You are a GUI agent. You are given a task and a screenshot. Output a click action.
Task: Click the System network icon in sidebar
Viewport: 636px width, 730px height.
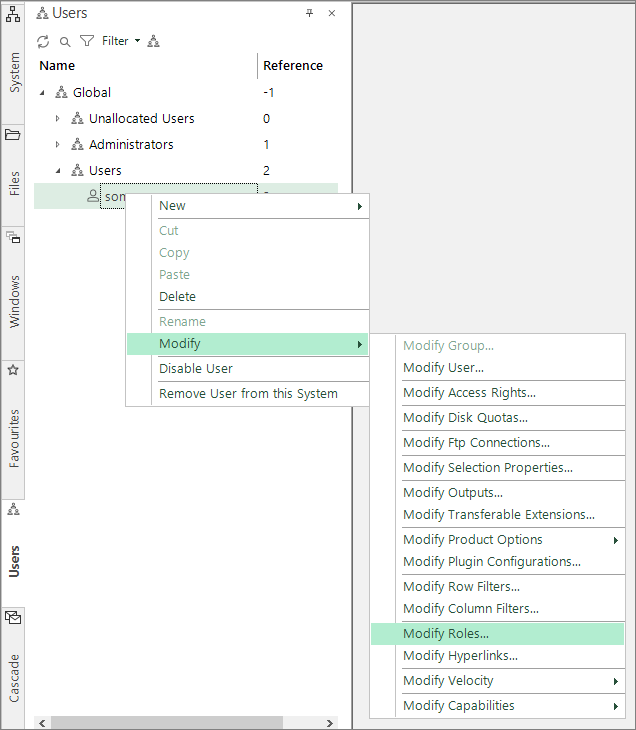tap(13, 14)
